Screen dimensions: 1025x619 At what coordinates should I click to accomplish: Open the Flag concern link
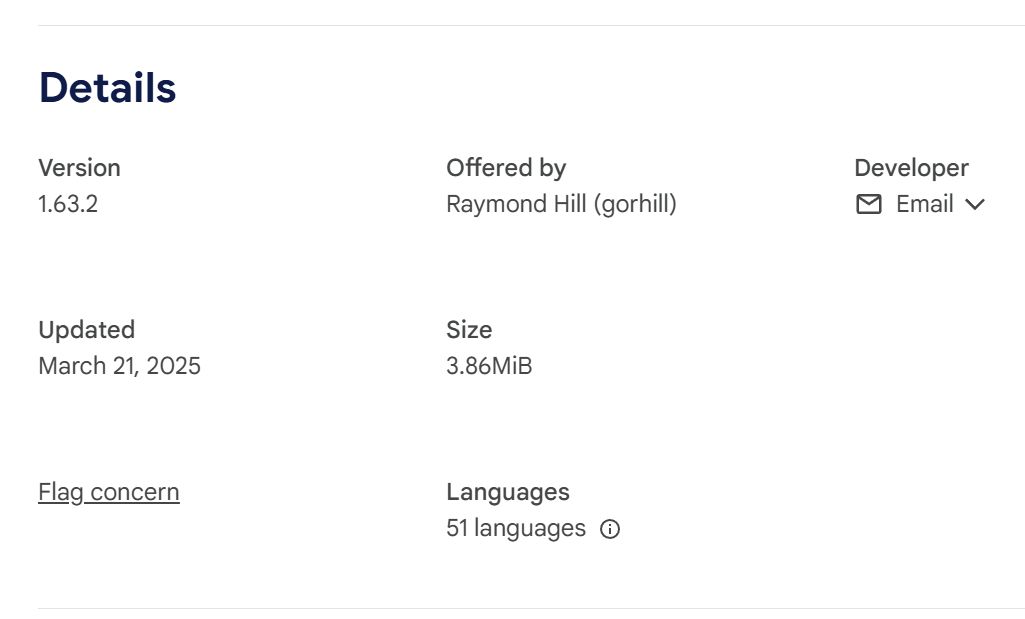109,492
